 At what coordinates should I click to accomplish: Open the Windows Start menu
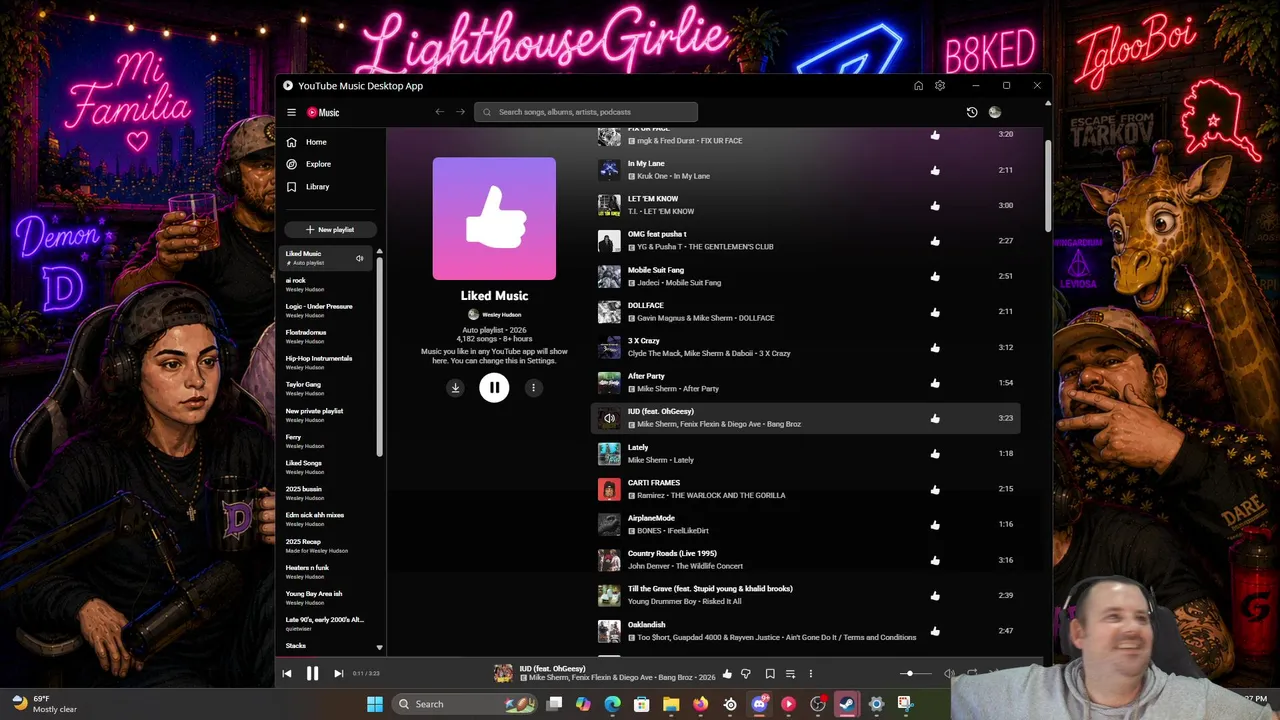pos(375,704)
